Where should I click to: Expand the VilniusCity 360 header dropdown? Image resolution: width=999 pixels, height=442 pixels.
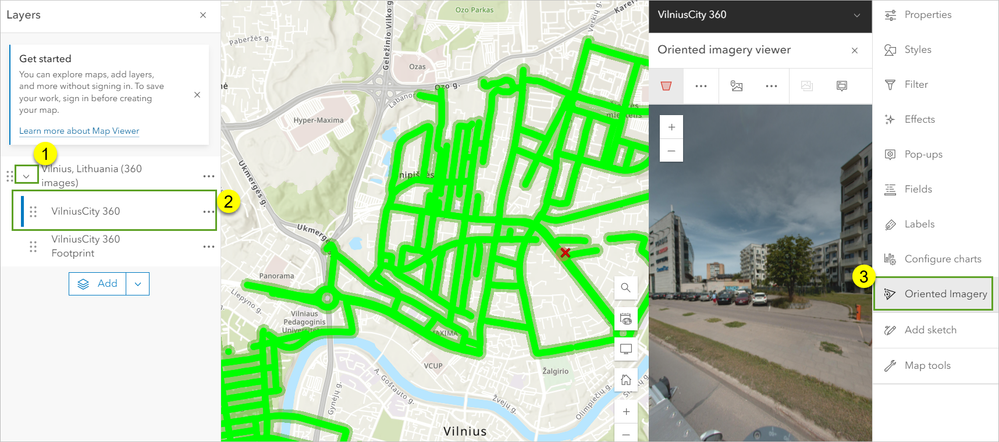[856, 15]
